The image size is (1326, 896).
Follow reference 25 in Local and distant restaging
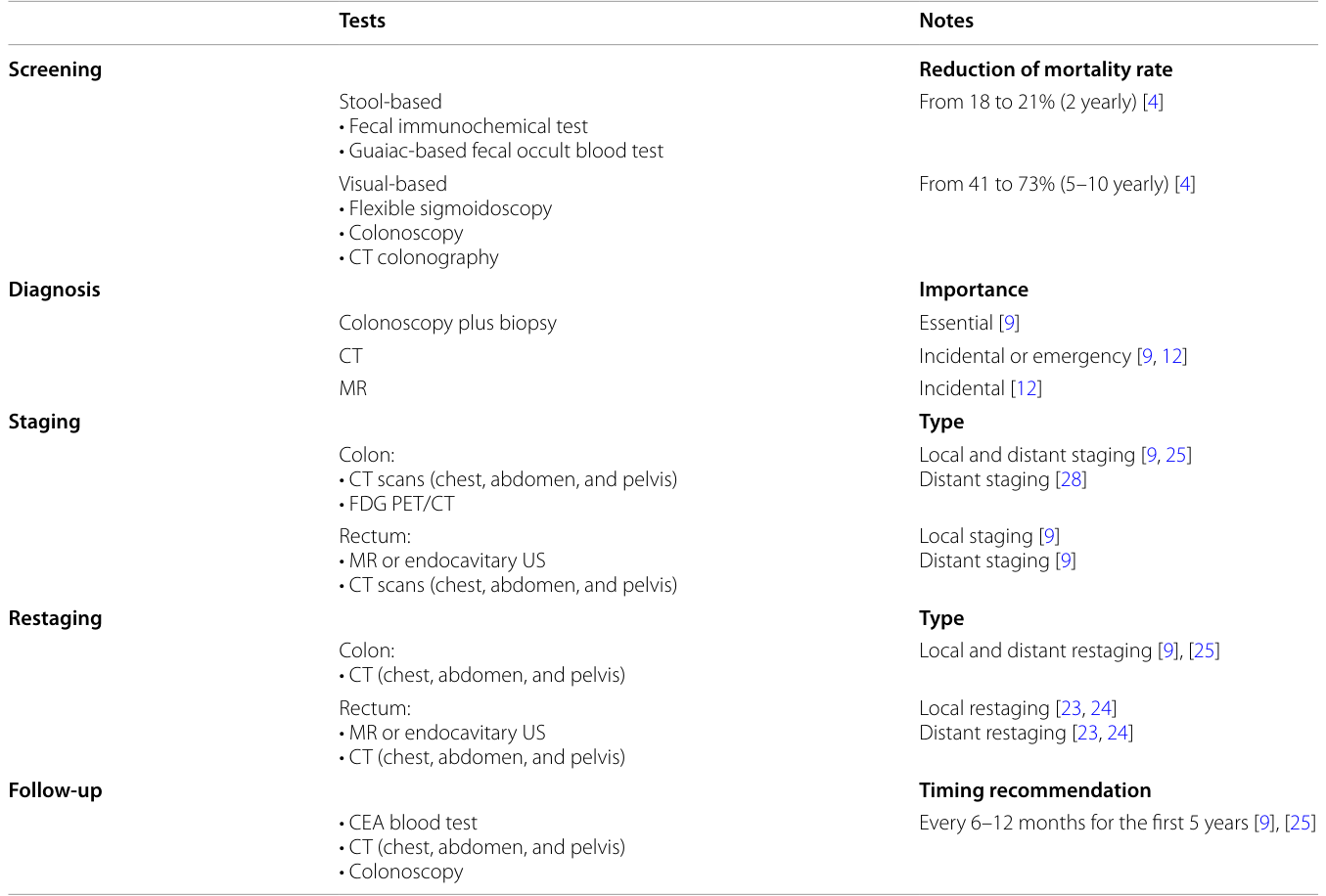point(1205,650)
